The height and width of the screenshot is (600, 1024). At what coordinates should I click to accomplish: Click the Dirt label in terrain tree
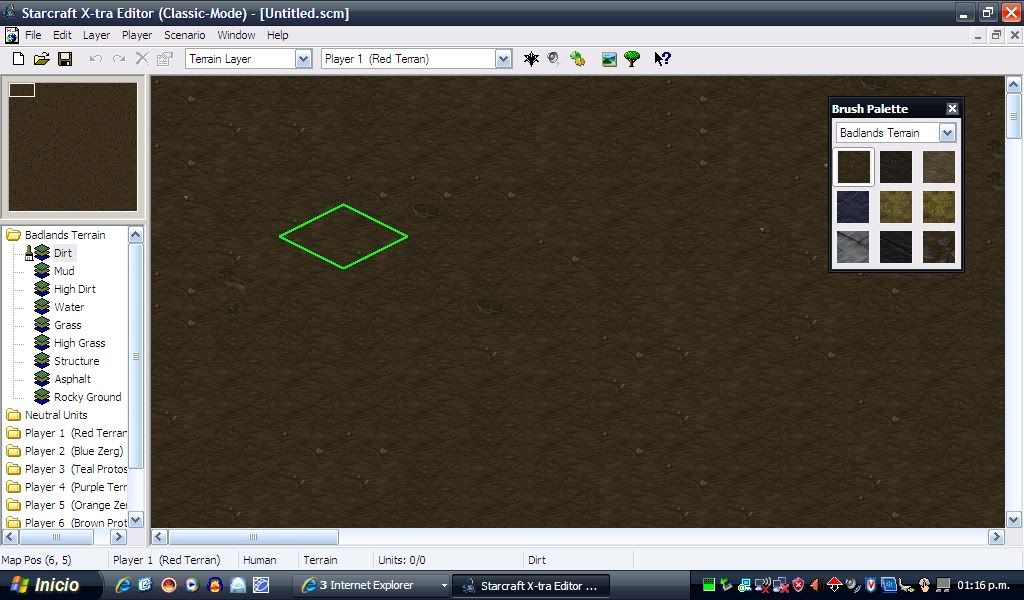(63, 253)
